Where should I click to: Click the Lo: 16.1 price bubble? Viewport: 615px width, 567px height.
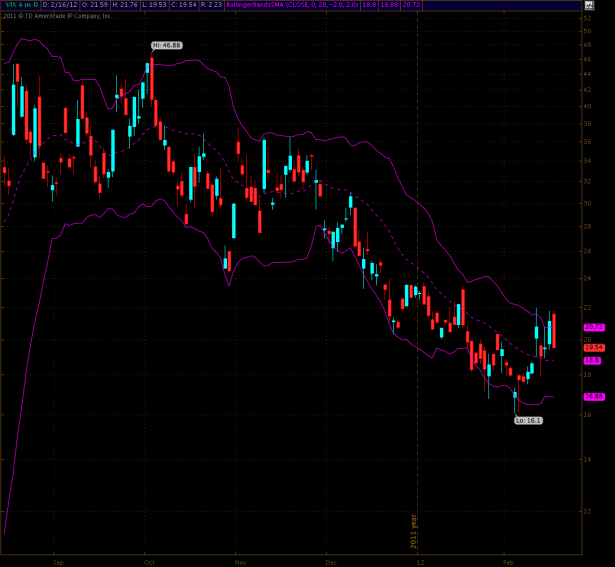pos(527,421)
